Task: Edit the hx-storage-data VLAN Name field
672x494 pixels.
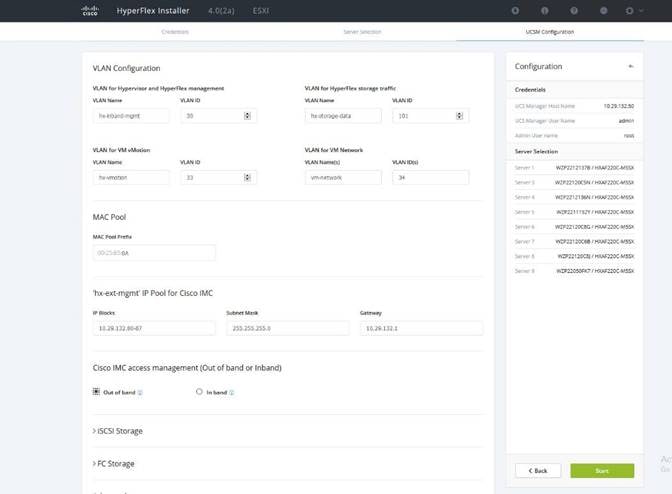Action: [x=343, y=116]
